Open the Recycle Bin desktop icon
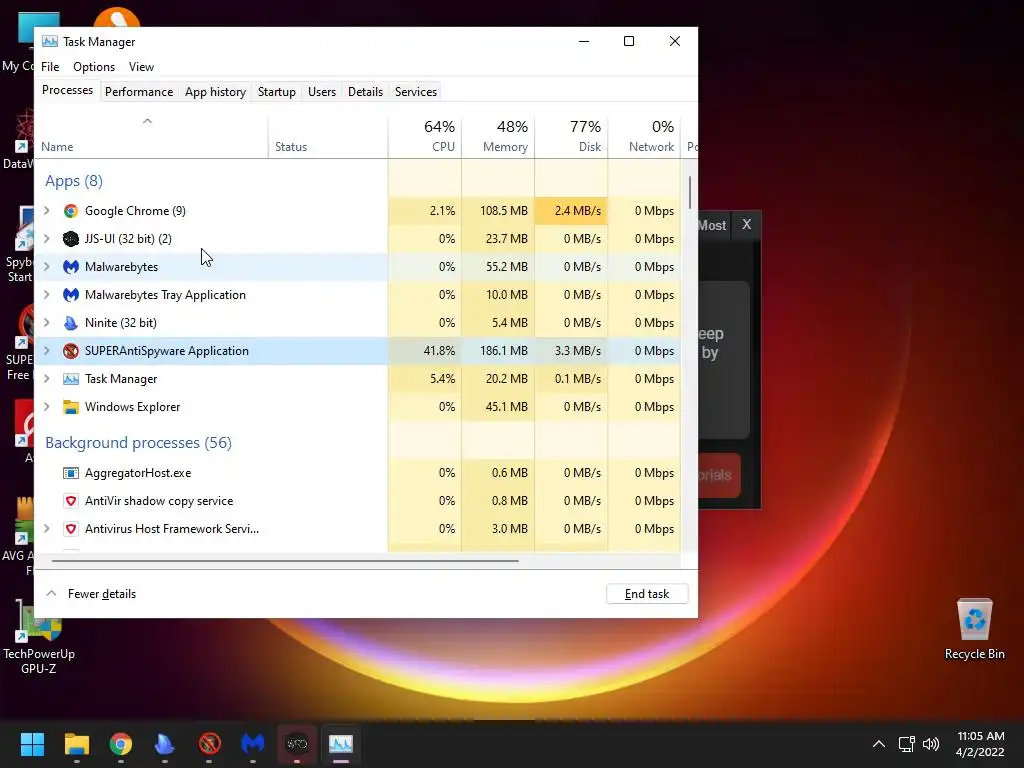The image size is (1024, 768). 974,629
